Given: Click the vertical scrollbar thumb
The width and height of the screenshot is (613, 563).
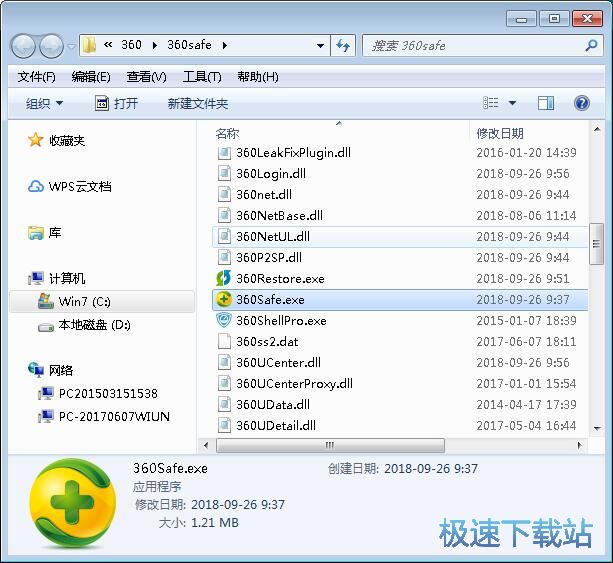Looking at the screenshot, I should coord(596,244).
